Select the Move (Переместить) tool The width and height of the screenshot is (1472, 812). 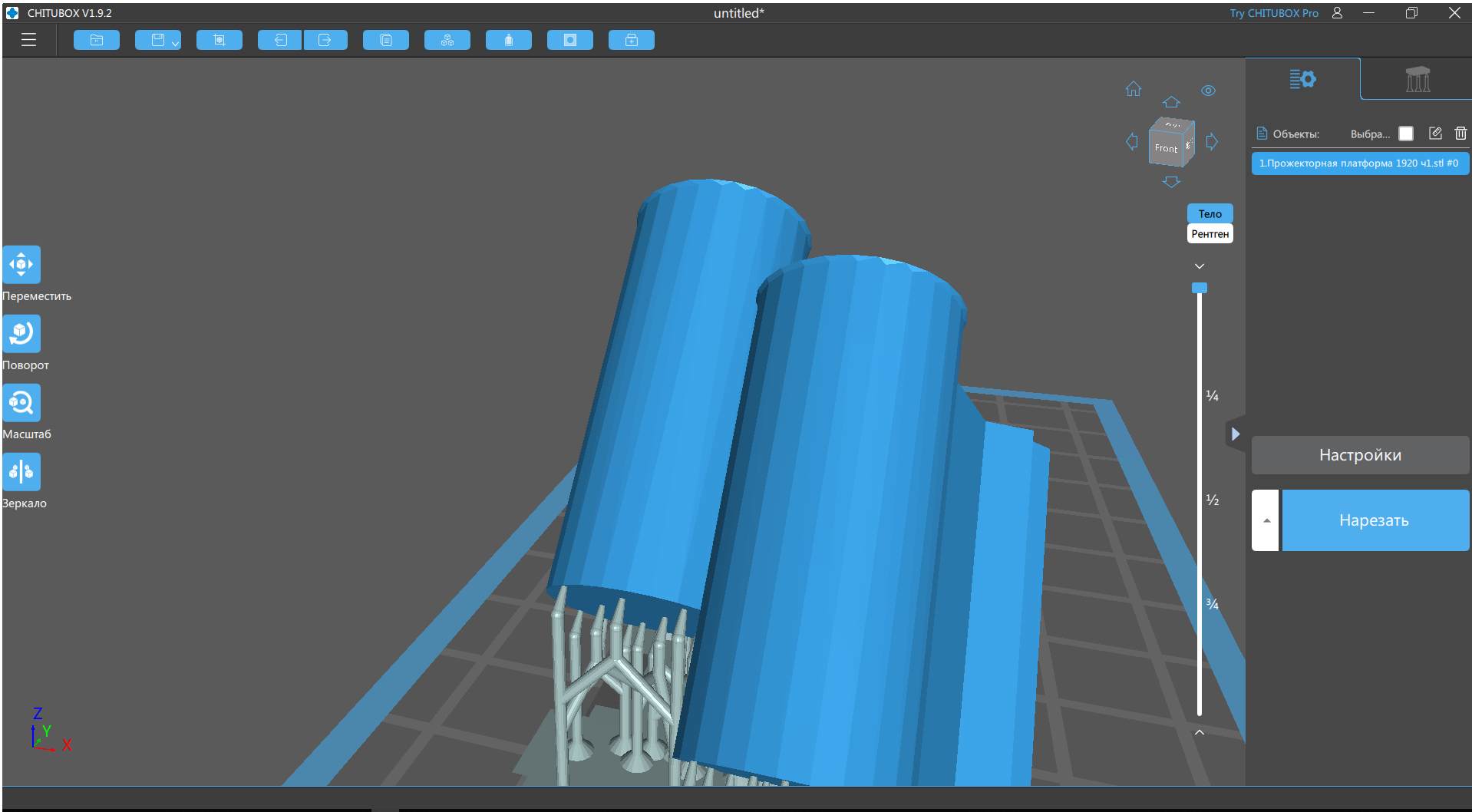pos(21,265)
